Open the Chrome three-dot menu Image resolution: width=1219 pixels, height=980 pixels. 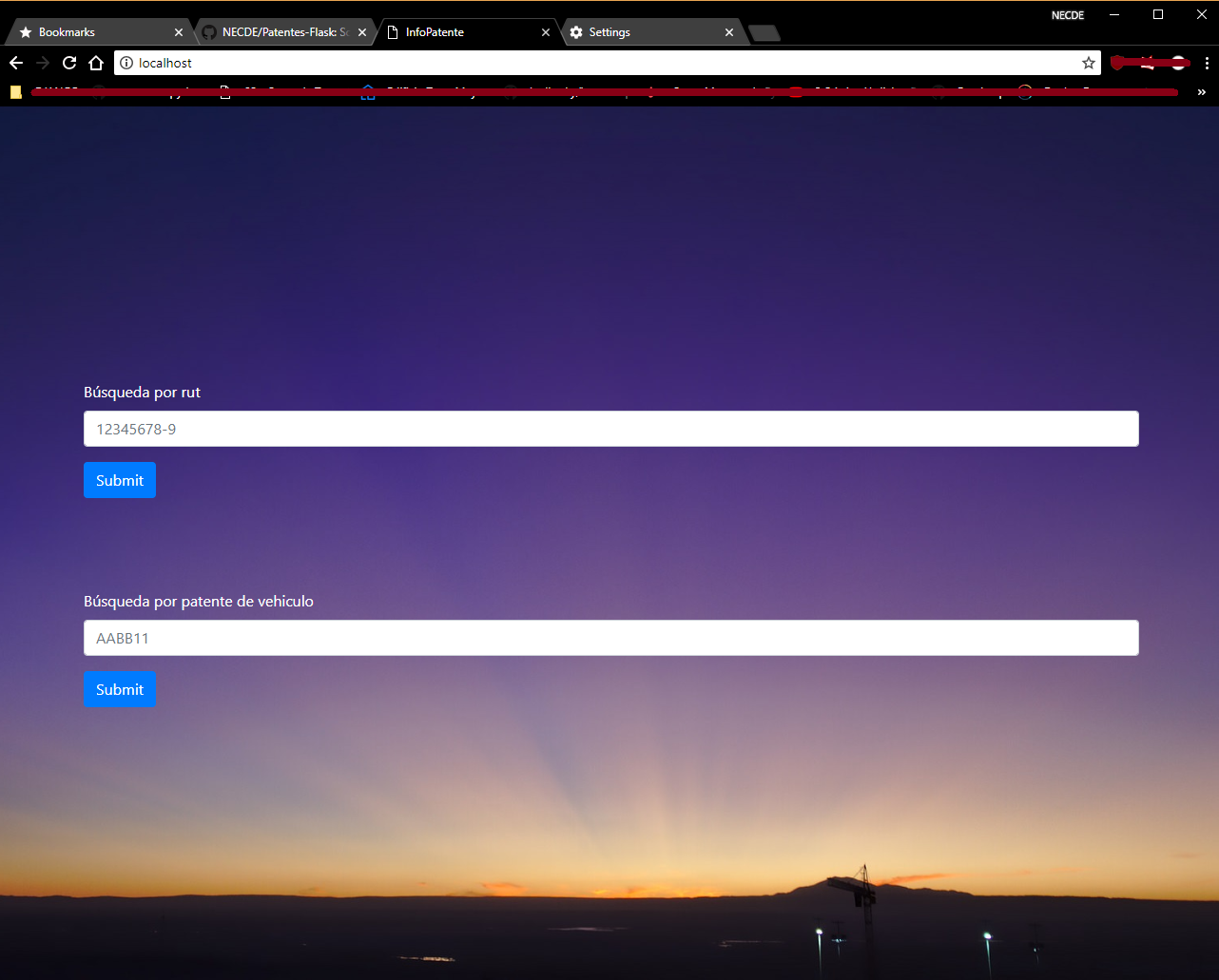pos(1207,63)
